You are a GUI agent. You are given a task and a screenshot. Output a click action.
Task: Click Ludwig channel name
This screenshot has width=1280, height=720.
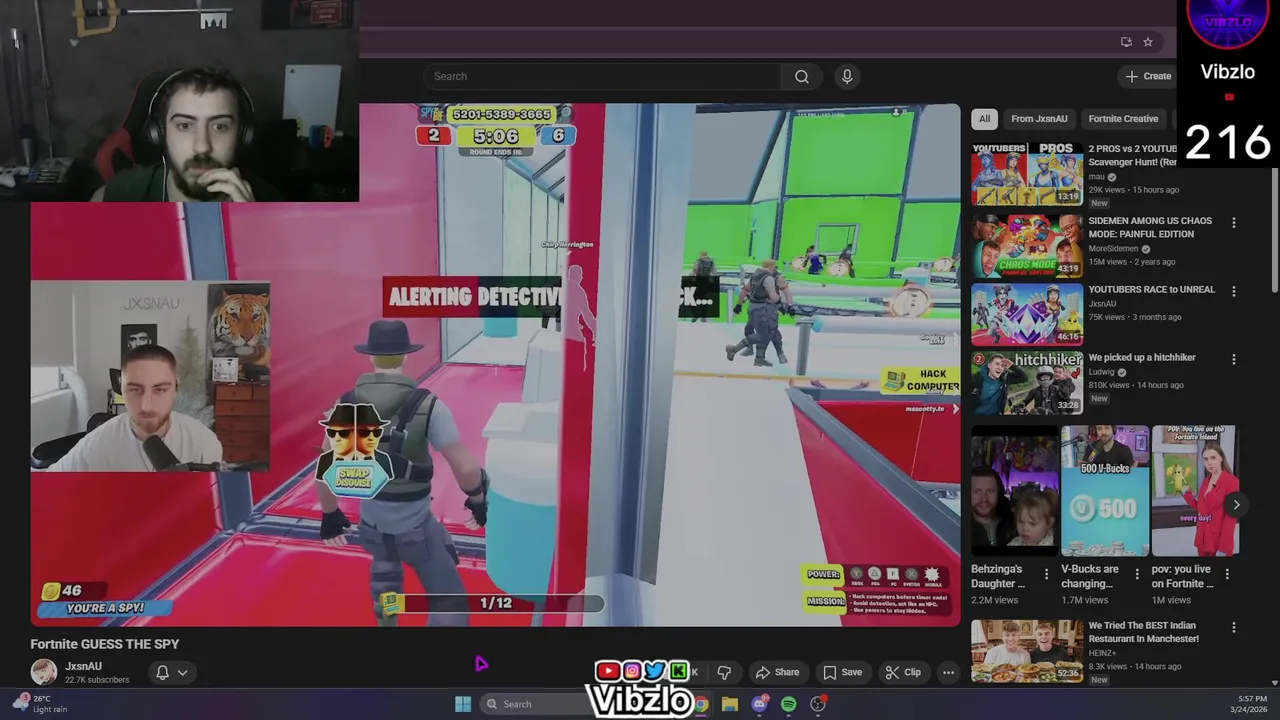click(1102, 372)
